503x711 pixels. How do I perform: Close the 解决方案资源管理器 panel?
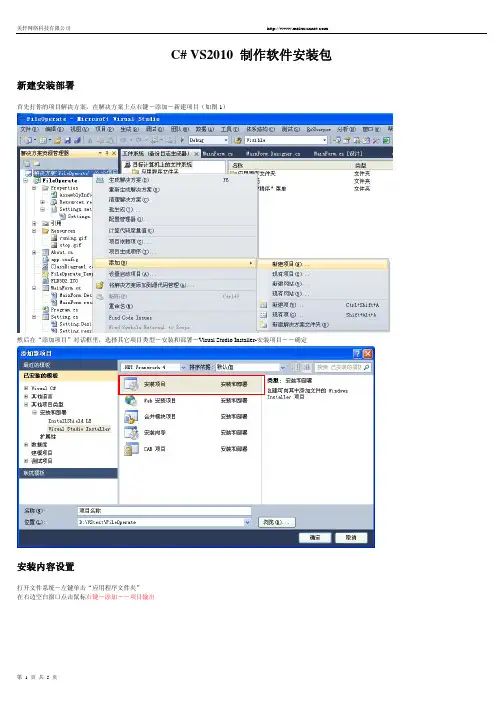pos(114,153)
